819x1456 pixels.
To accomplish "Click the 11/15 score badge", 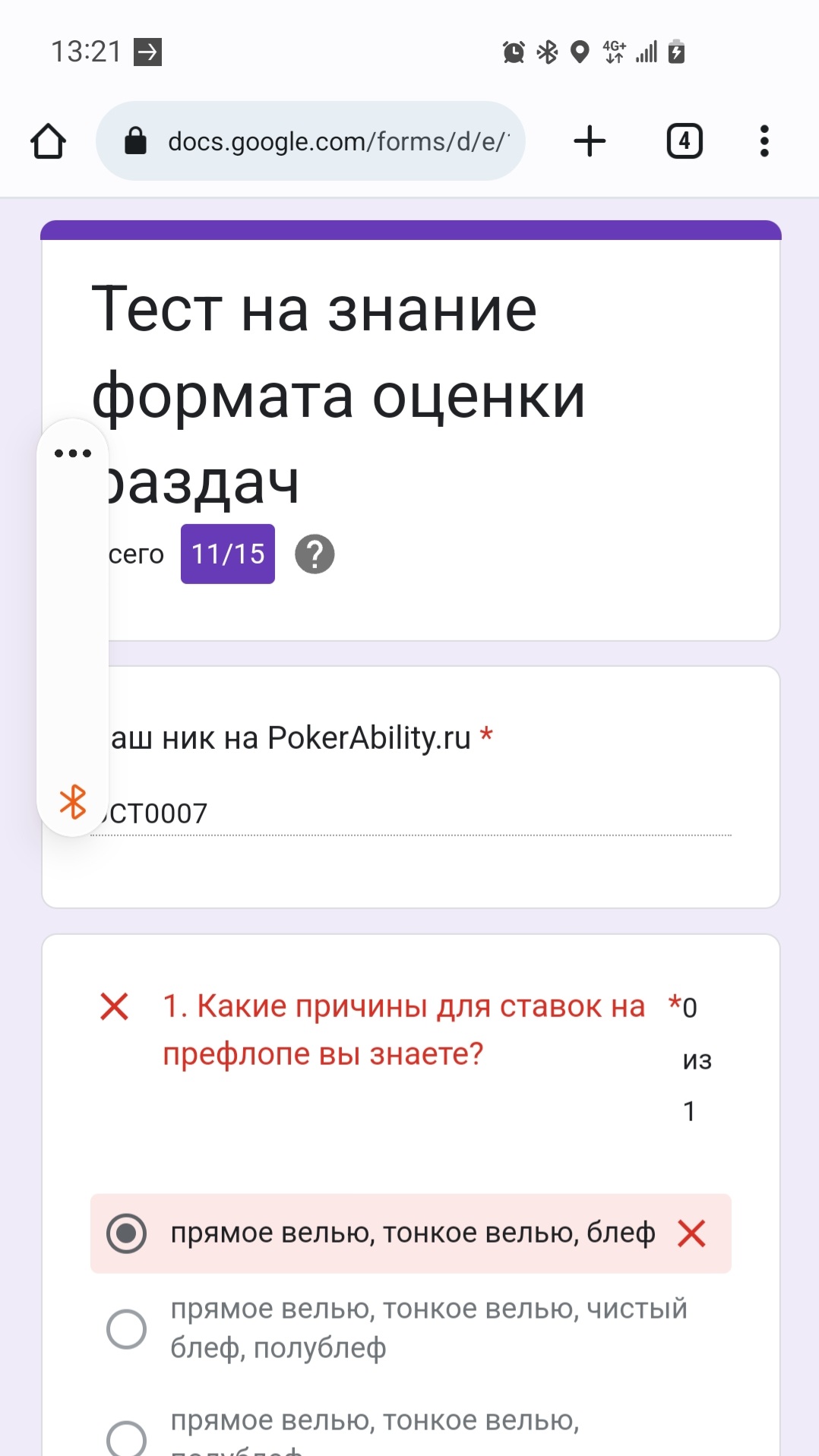I will (x=228, y=554).
